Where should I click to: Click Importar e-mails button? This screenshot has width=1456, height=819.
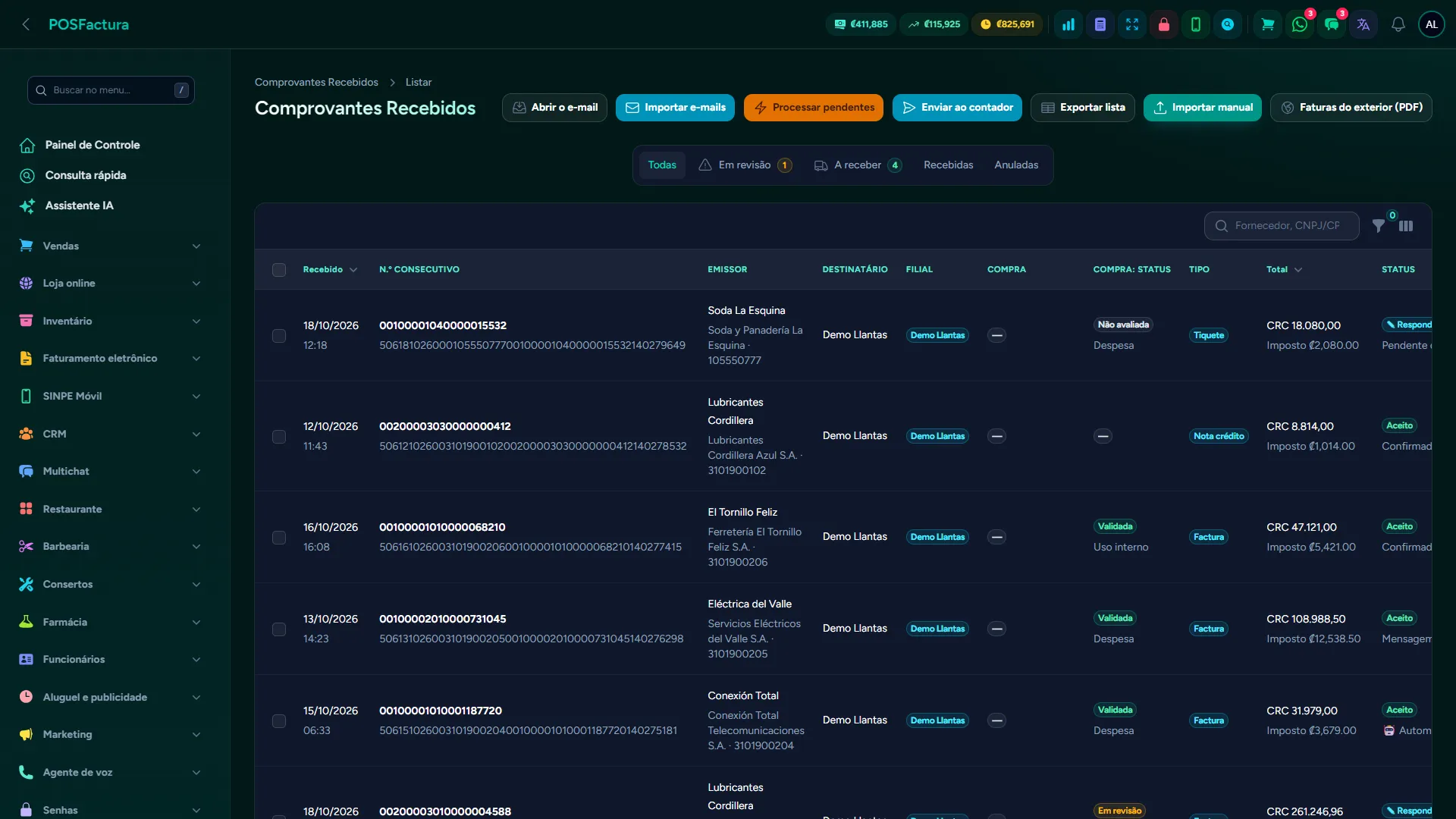[675, 108]
